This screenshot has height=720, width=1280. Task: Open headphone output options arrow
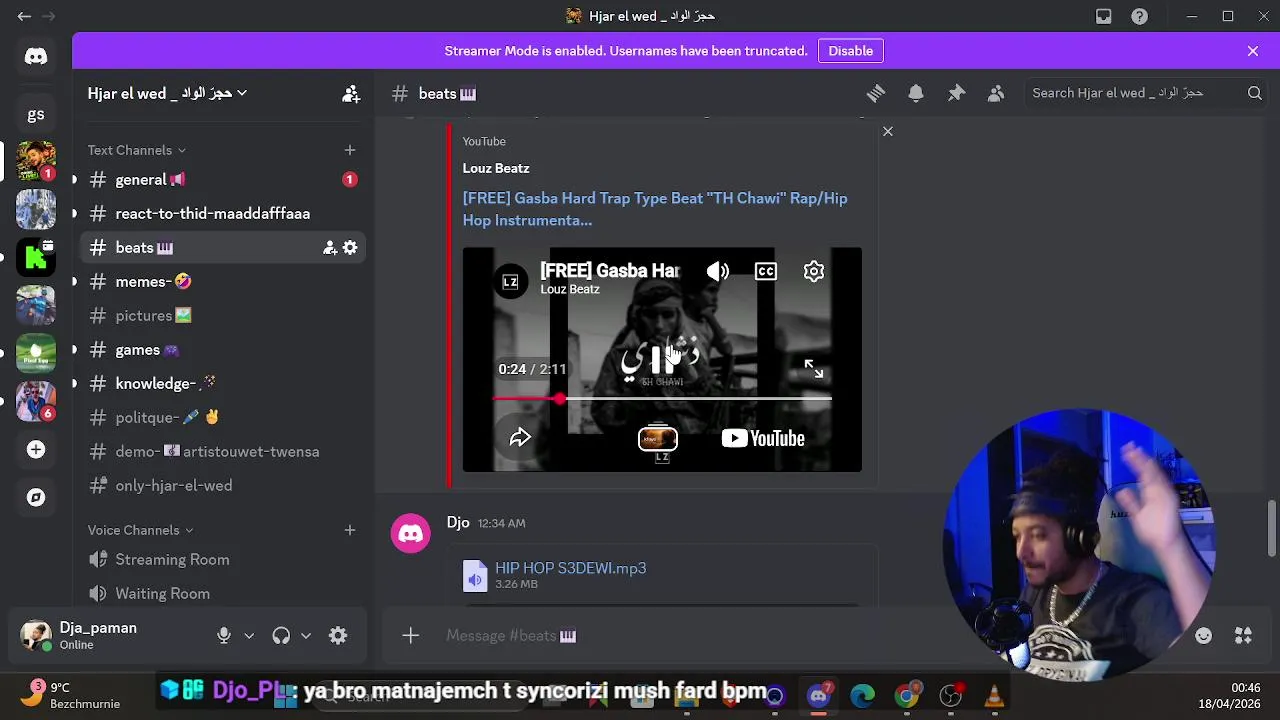tap(306, 636)
